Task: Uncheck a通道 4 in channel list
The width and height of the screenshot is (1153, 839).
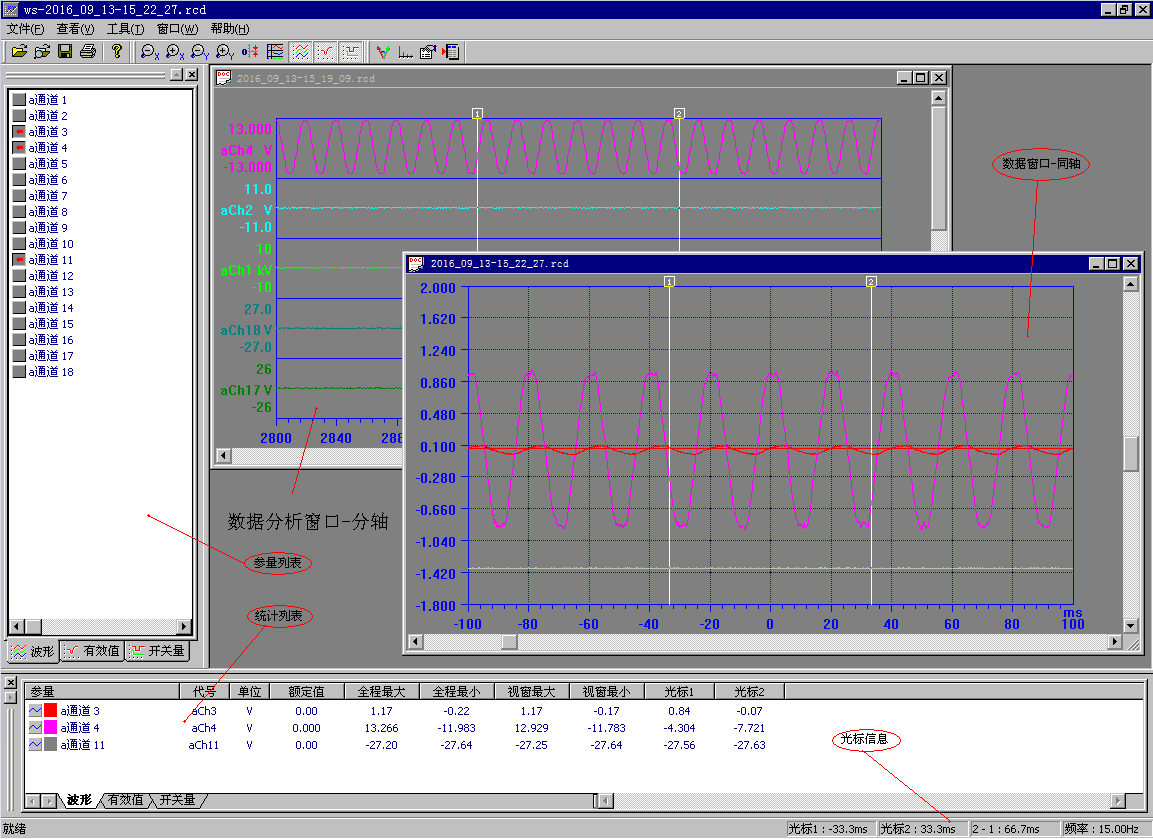Action: [19, 148]
